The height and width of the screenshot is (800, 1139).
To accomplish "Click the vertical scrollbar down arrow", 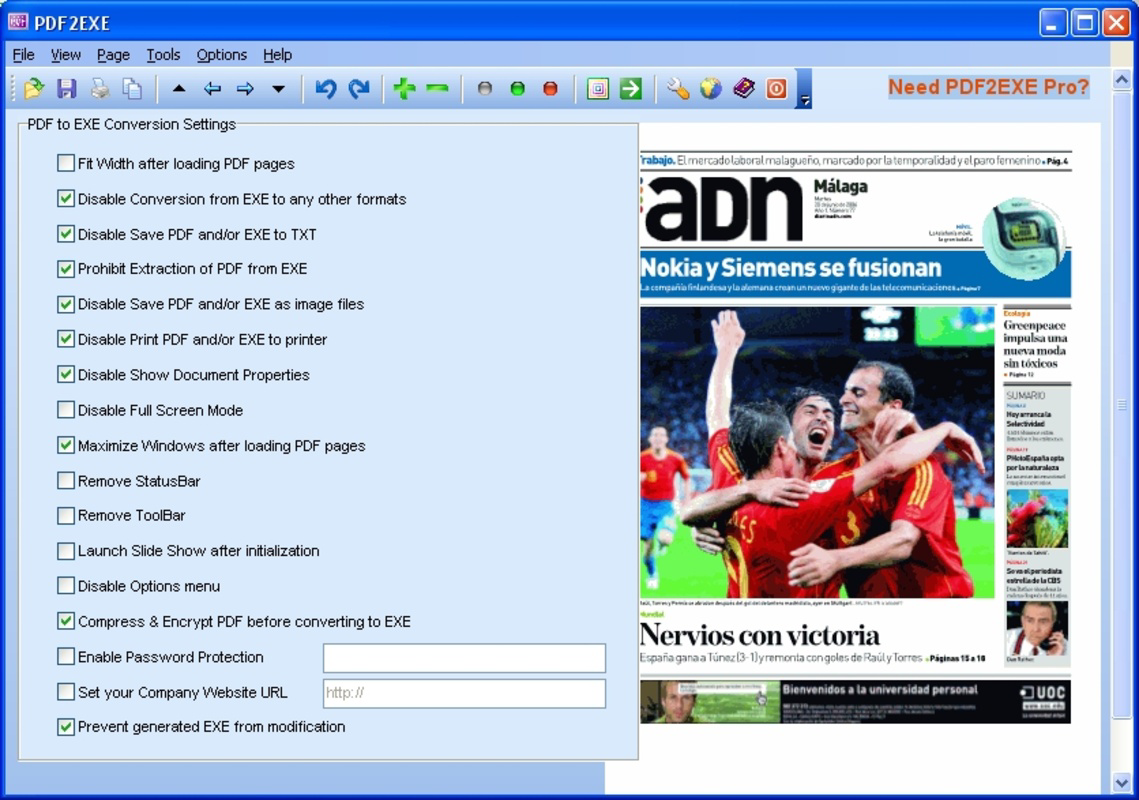I will (x=1122, y=783).
